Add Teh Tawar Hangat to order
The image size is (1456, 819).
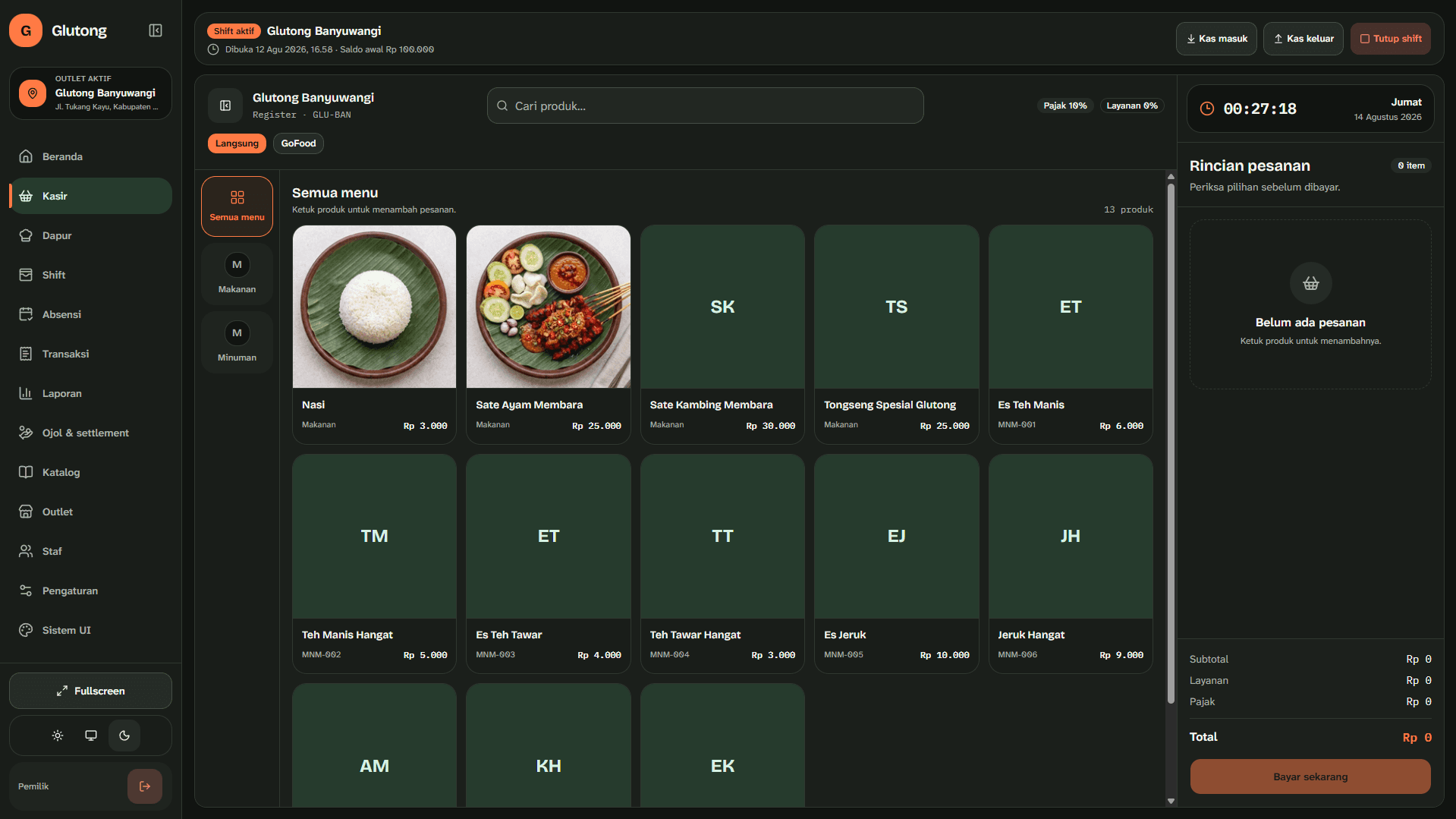(x=722, y=564)
